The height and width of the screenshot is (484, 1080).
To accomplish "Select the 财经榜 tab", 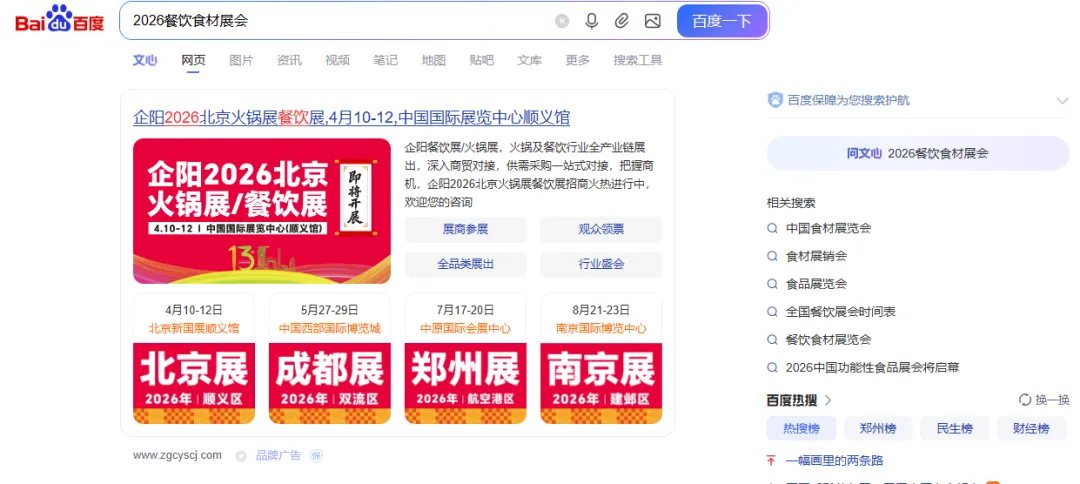I will pyautogui.click(x=1031, y=428).
